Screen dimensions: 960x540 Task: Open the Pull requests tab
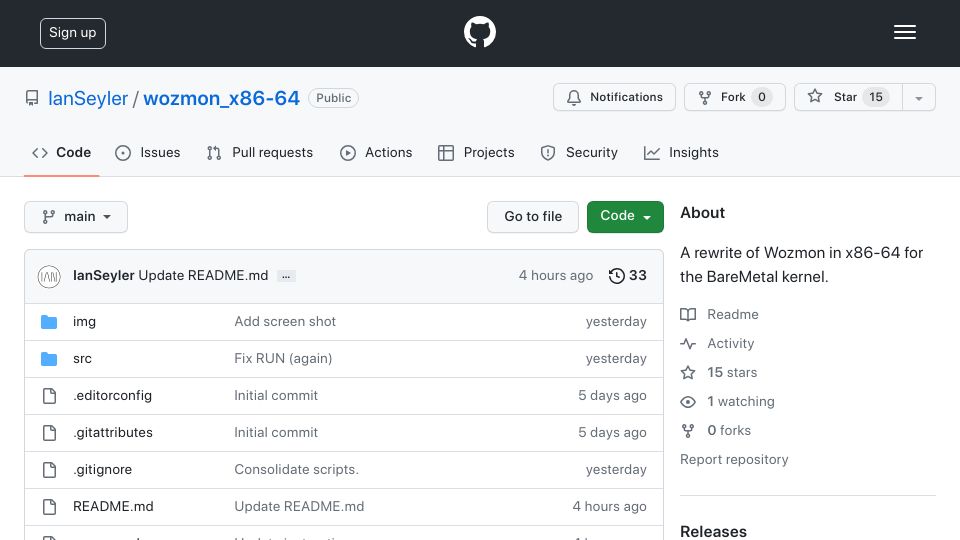tap(260, 152)
